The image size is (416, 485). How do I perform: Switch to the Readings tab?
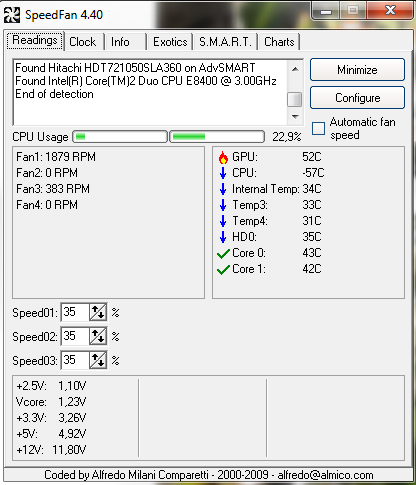tap(35, 40)
